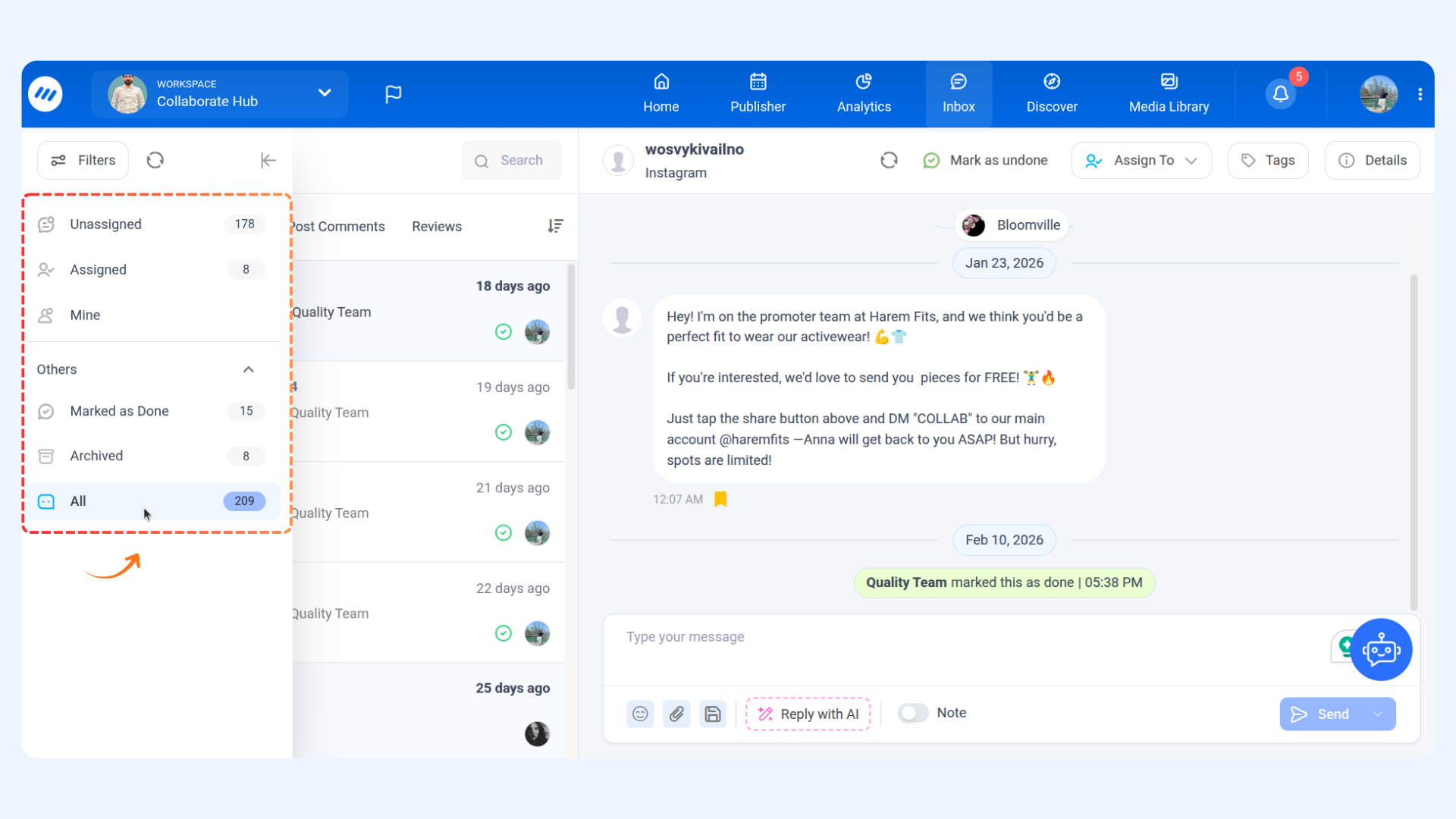This screenshot has height=819, width=1456.
Task: Refresh the inbox list beside Filters
Action: click(155, 160)
